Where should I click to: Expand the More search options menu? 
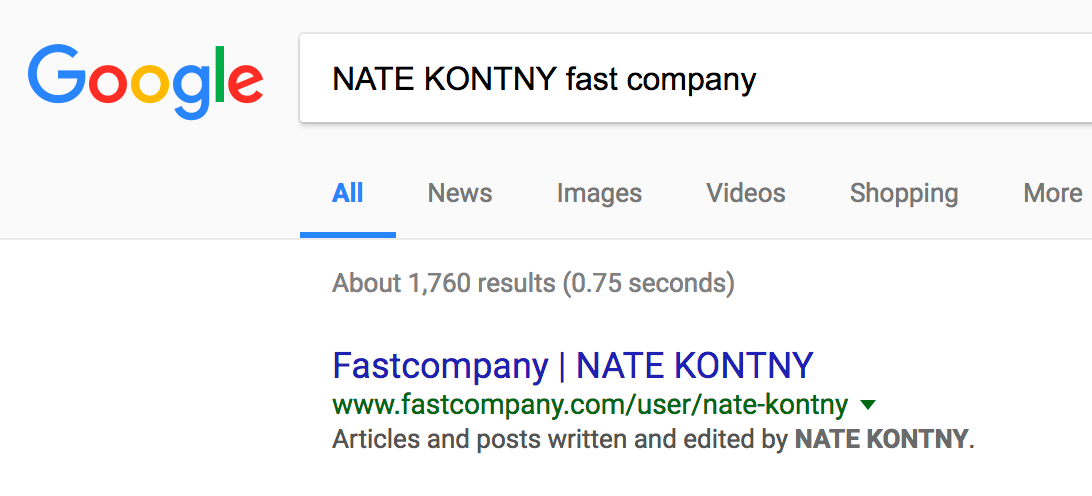click(1052, 193)
